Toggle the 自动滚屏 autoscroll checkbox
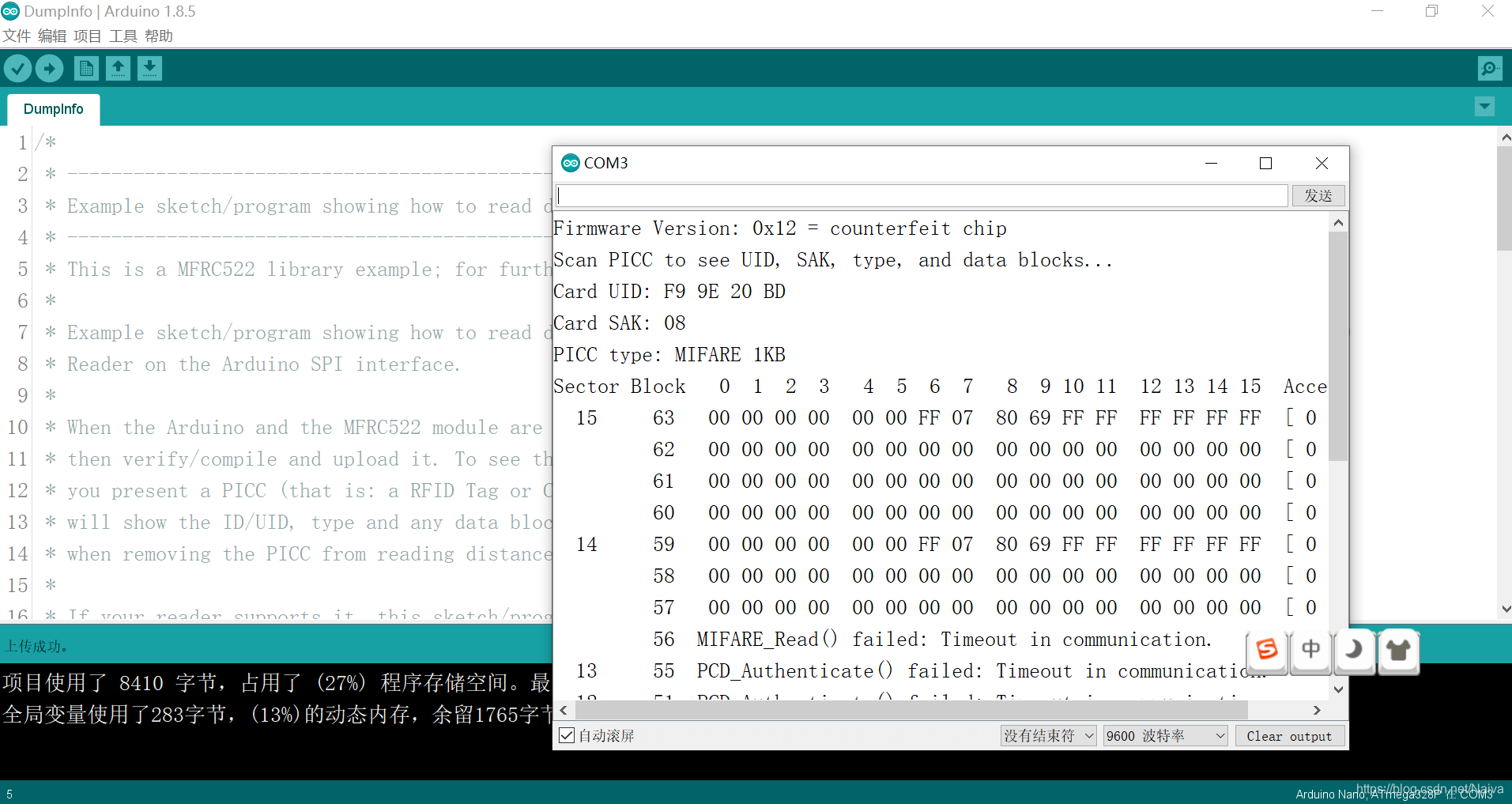The image size is (1512, 804). coord(567,736)
